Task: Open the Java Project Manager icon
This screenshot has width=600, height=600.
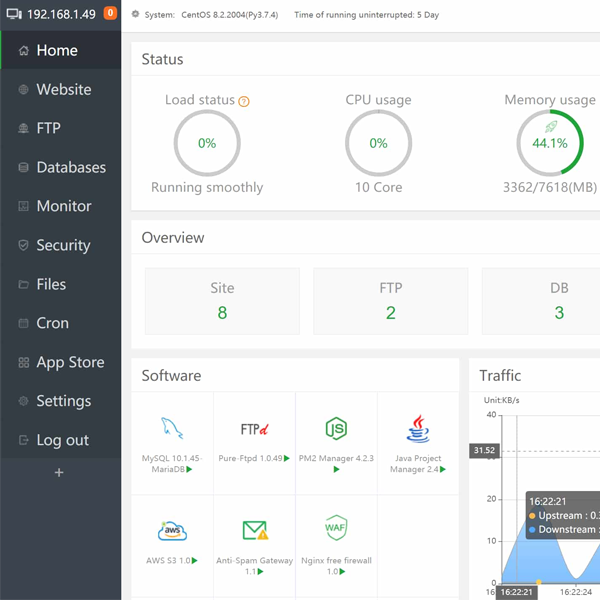Action: click(x=418, y=429)
